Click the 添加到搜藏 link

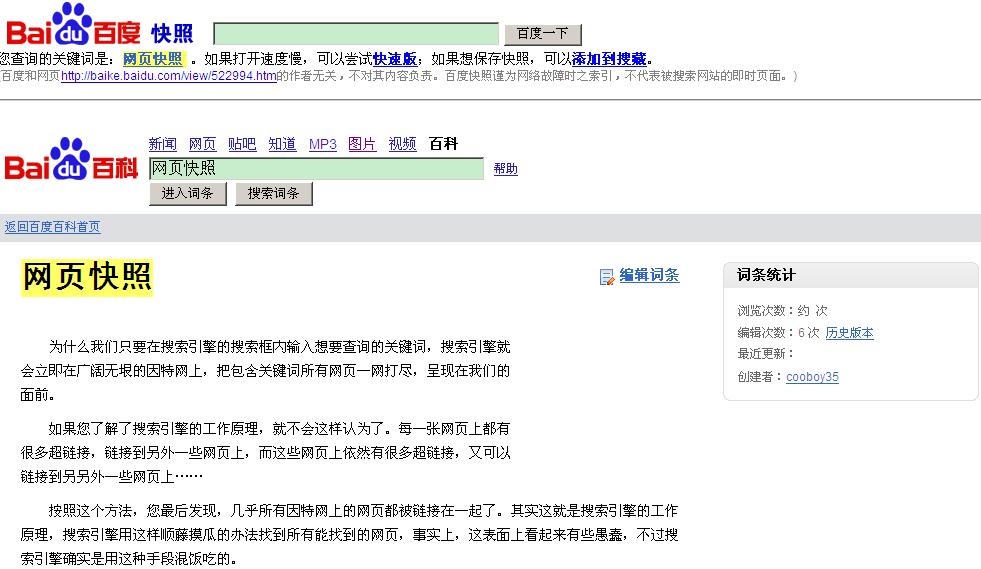(608, 59)
